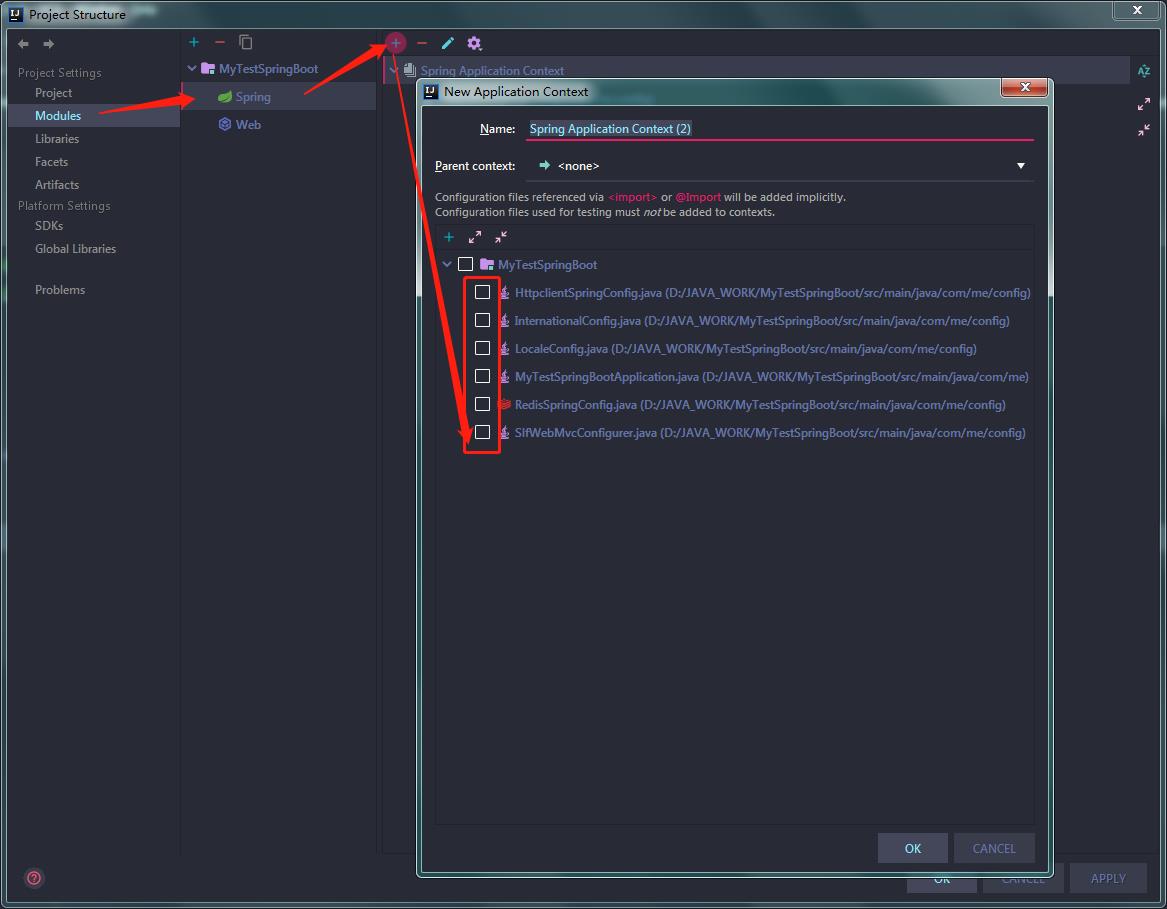Confirm the dialog with OK
This screenshot has width=1167, height=909.
pyautogui.click(x=912, y=848)
